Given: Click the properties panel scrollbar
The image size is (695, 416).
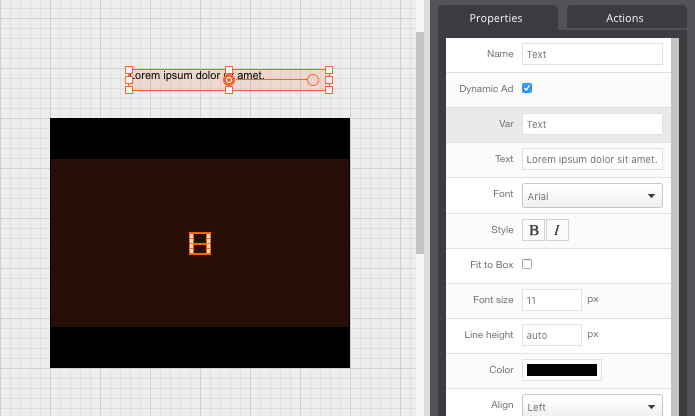Looking at the screenshot, I should 675,227.
